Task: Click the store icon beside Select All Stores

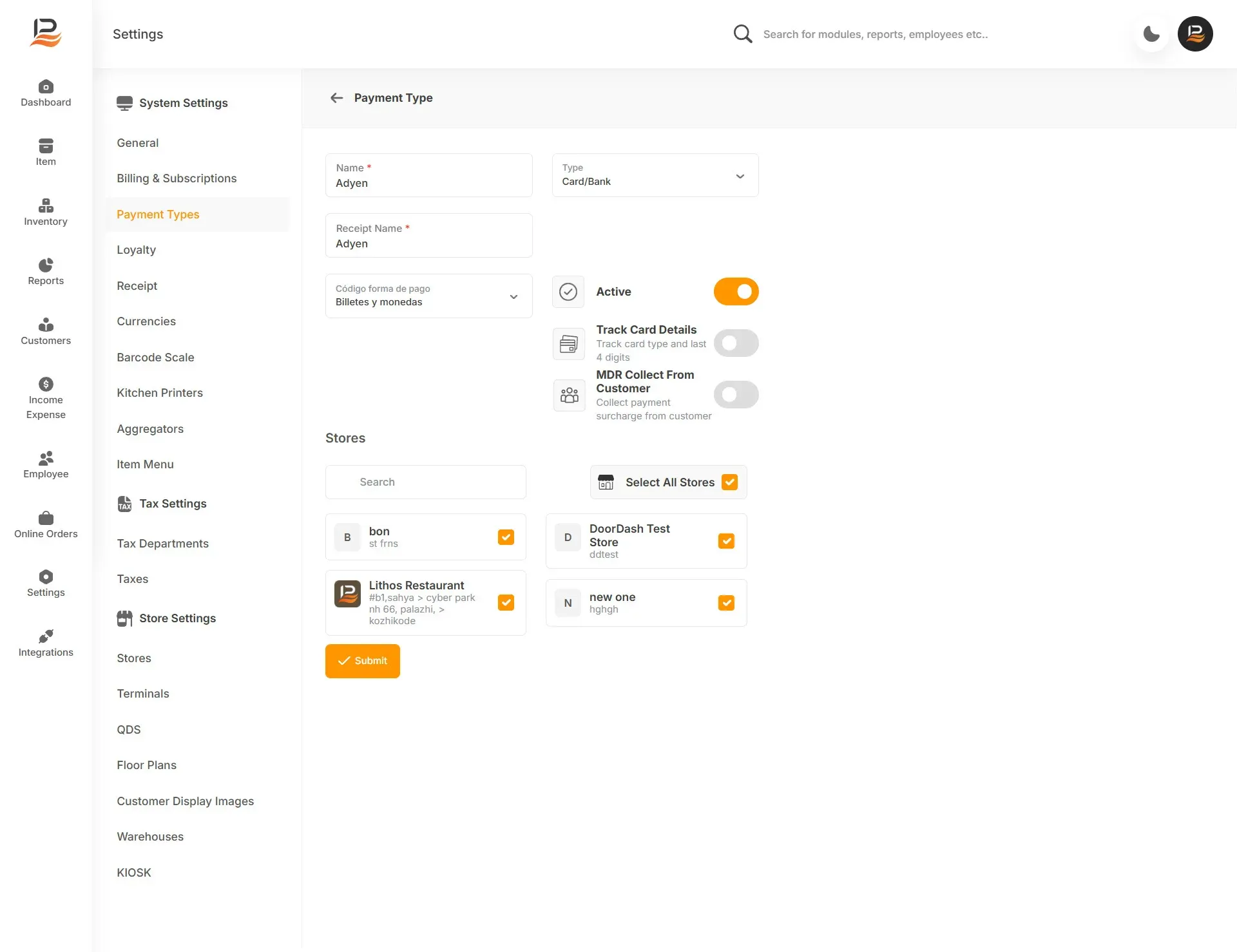Action: pos(606,482)
